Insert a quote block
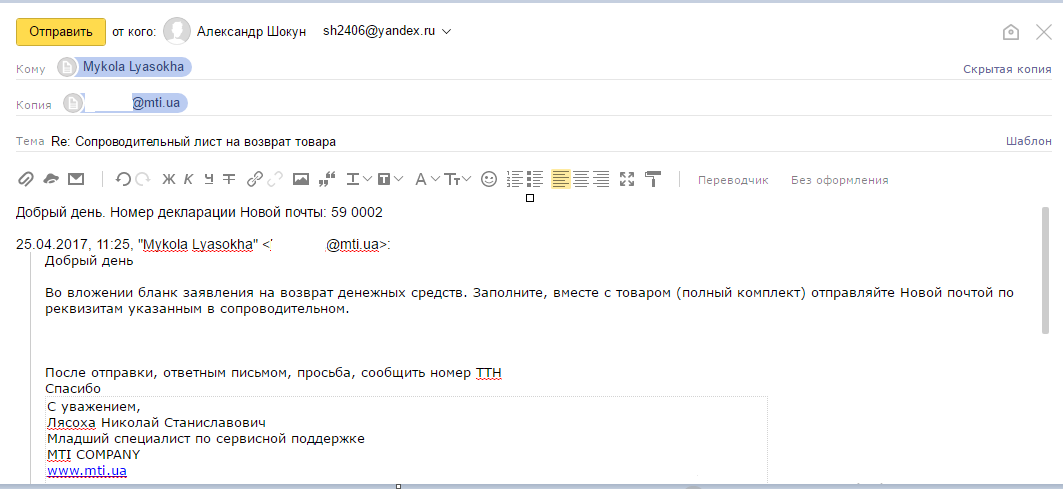 click(326, 180)
